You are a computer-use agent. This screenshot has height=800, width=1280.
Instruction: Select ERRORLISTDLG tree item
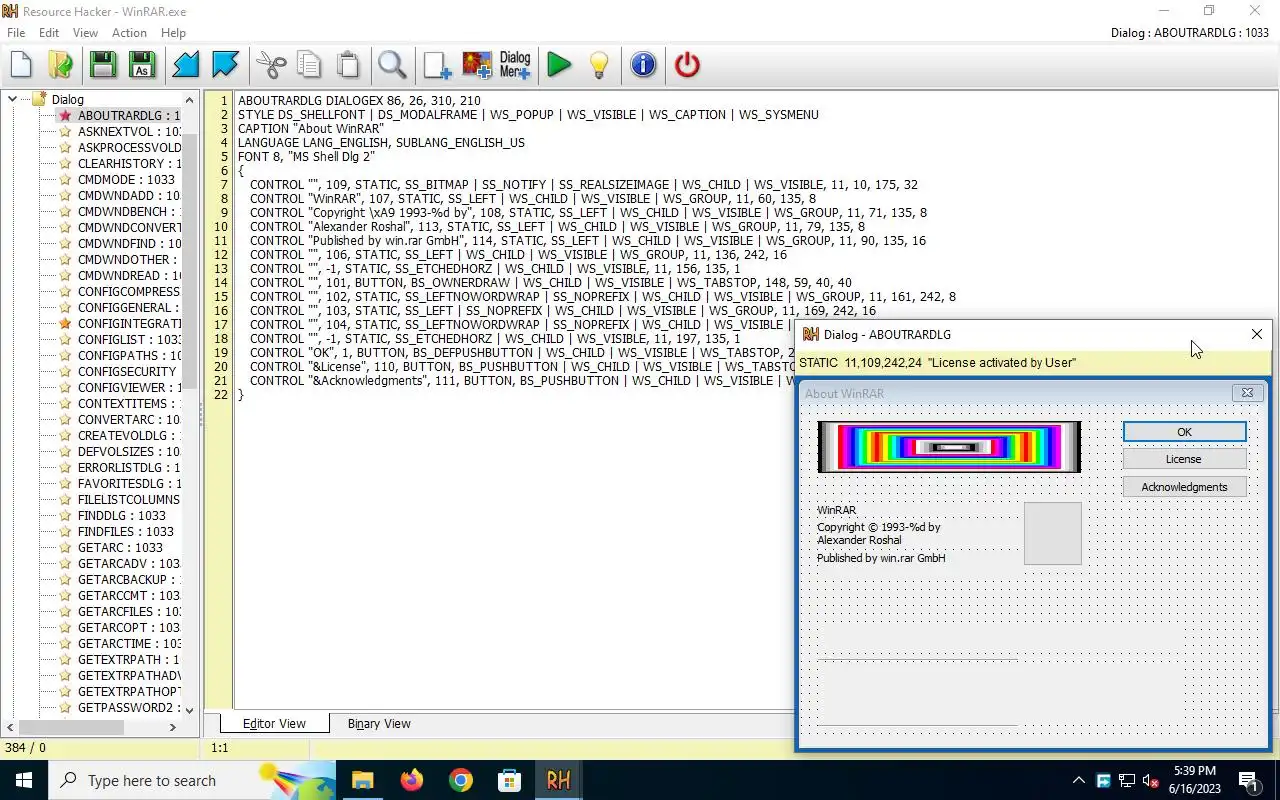pyautogui.click(x=129, y=468)
